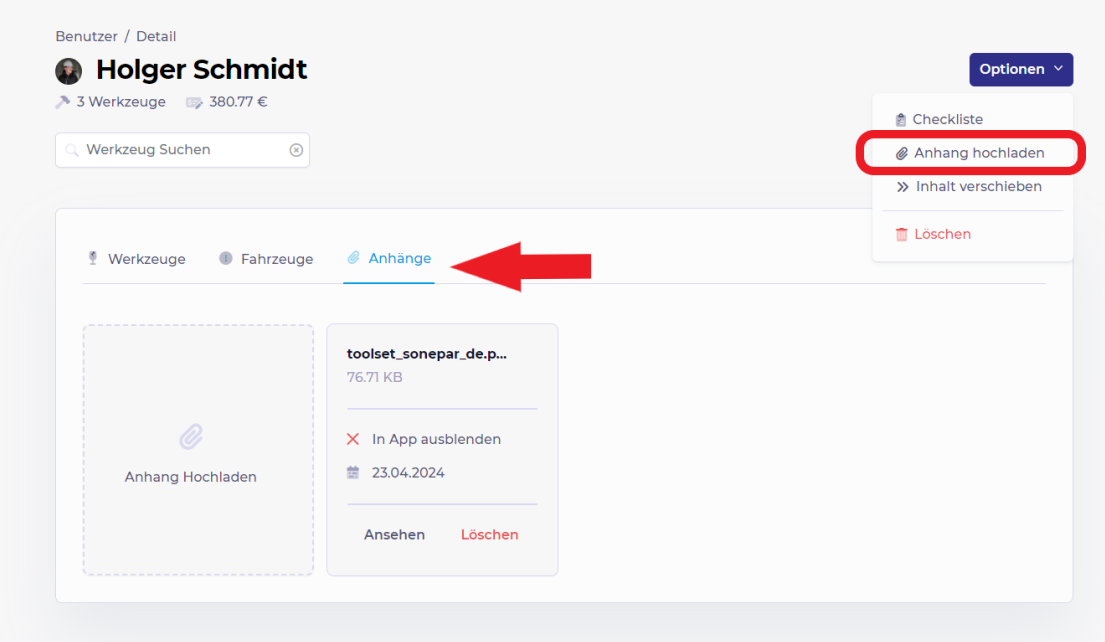Screen dimensions: 1105x642
Task: Select the Anhänge tab
Action: pos(399,258)
